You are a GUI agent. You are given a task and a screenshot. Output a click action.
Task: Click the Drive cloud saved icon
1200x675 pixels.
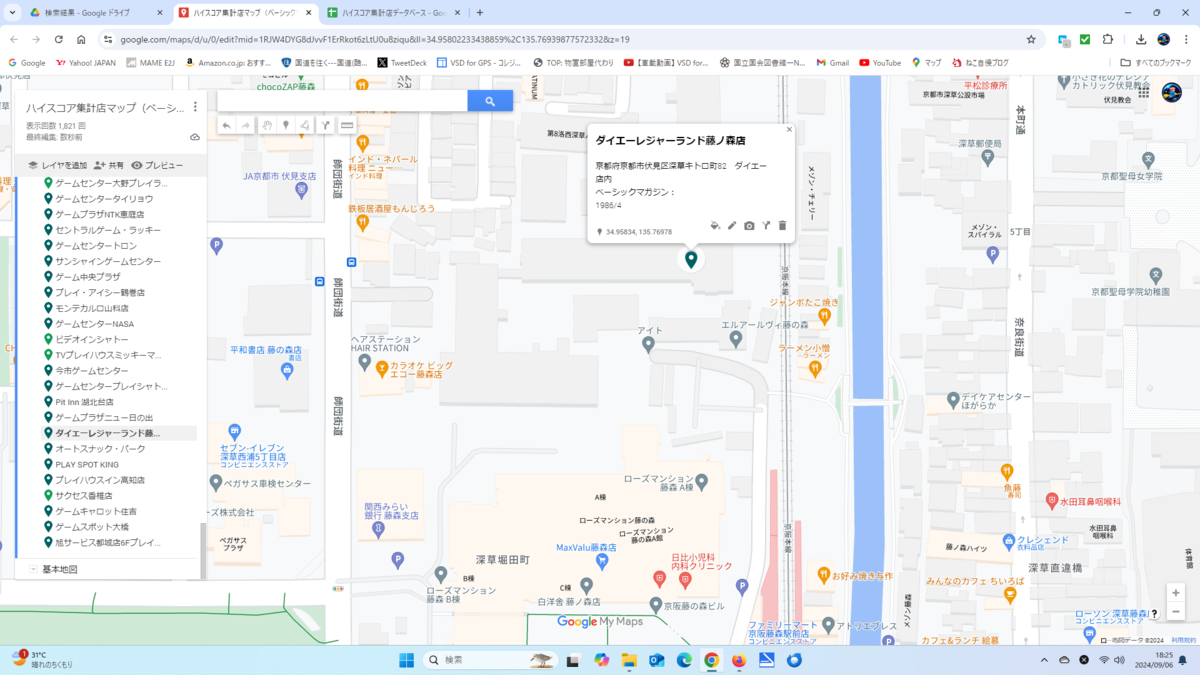pyautogui.click(x=195, y=137)
